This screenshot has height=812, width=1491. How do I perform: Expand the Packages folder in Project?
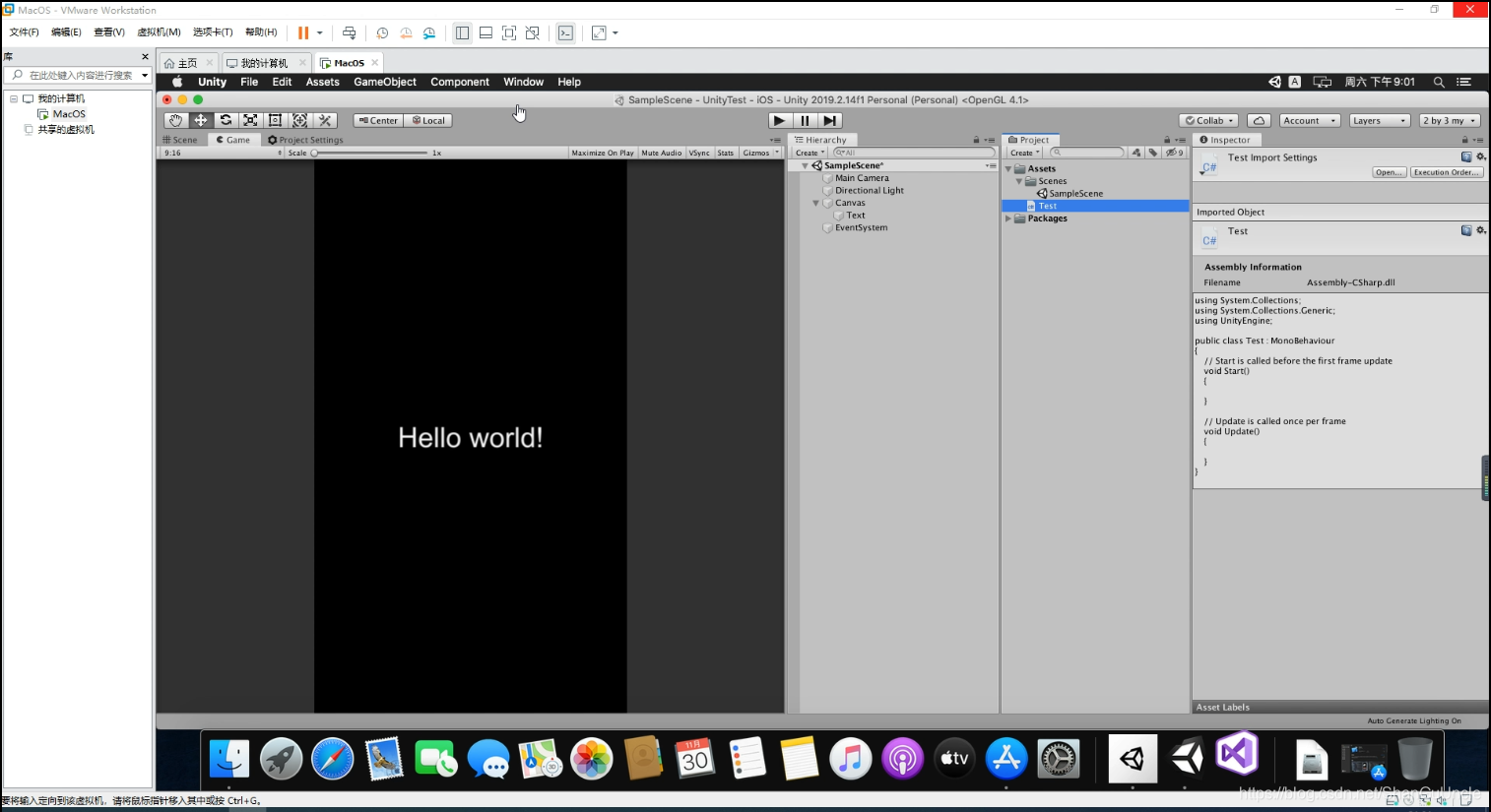point(1005,219)
